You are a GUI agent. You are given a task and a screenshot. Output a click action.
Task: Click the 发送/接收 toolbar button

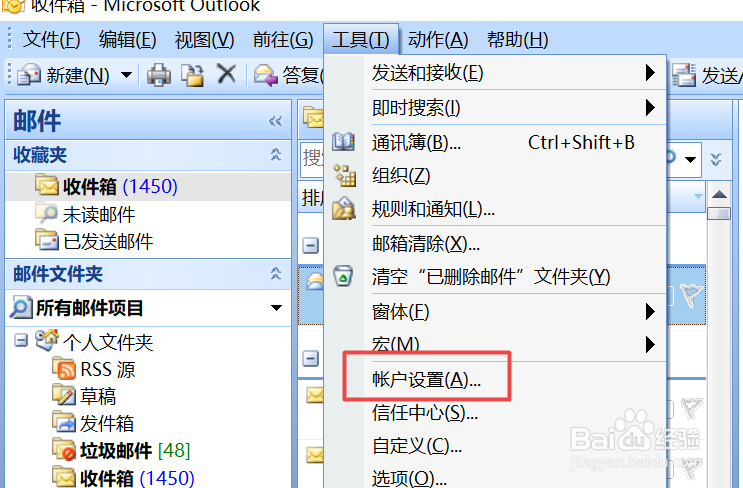(707, 75)
